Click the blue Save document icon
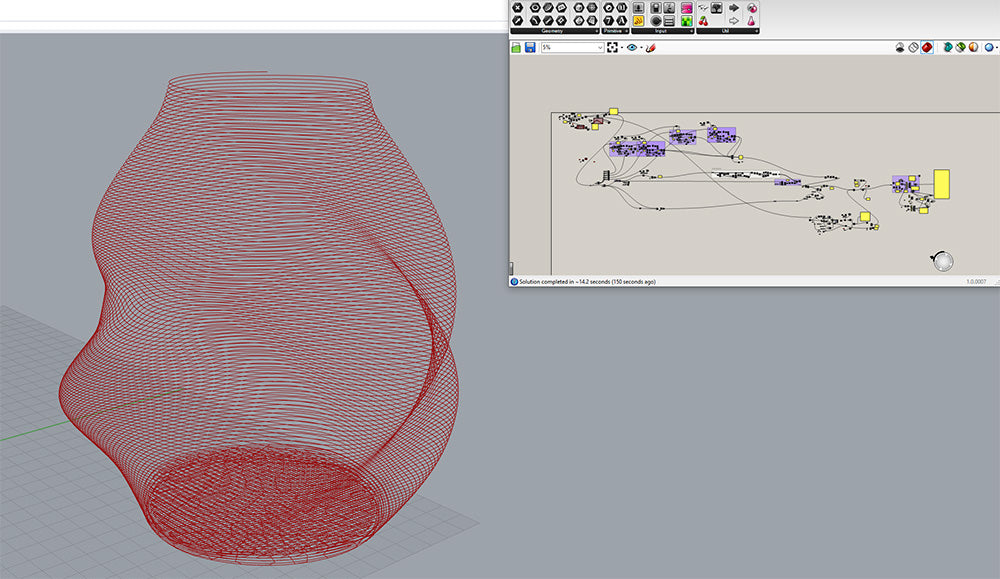Screen dimensions: 1000x579 tap(530, 47)
